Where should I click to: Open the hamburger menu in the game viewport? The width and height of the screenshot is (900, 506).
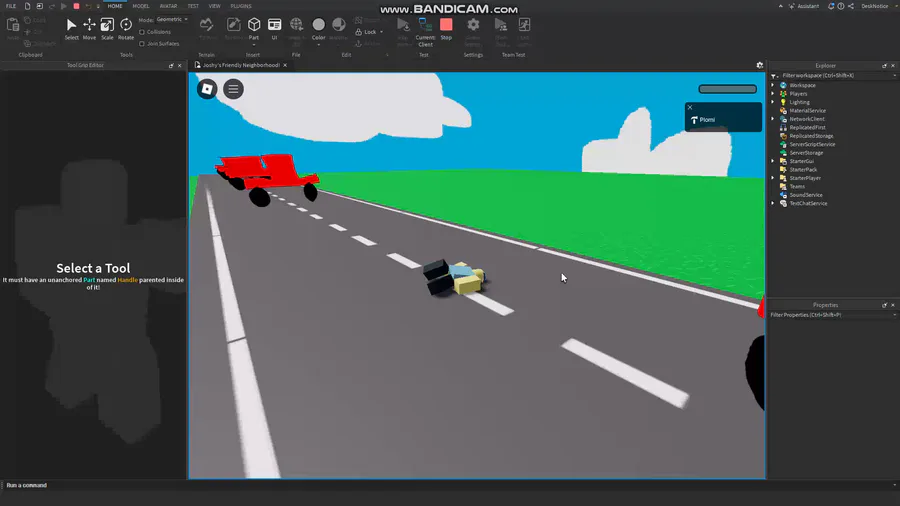(x=233, y=89)
